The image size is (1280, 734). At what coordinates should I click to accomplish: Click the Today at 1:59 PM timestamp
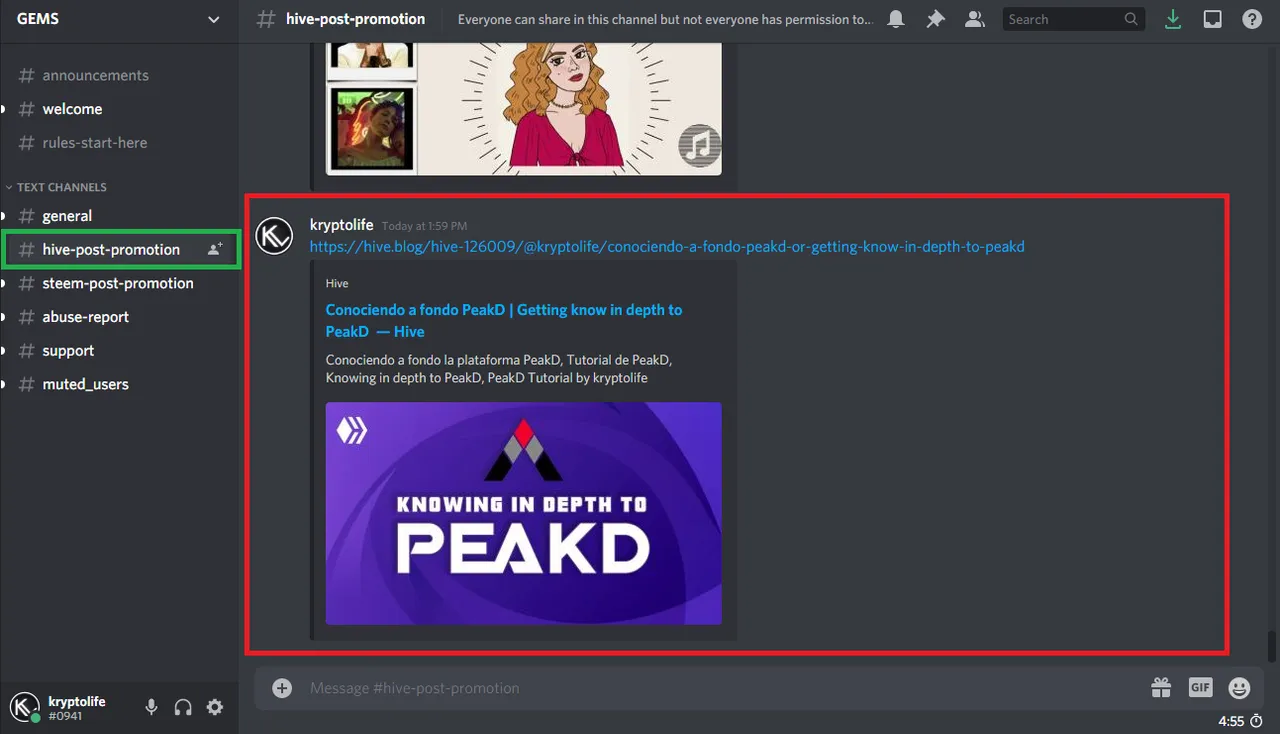tap(424, 226)
